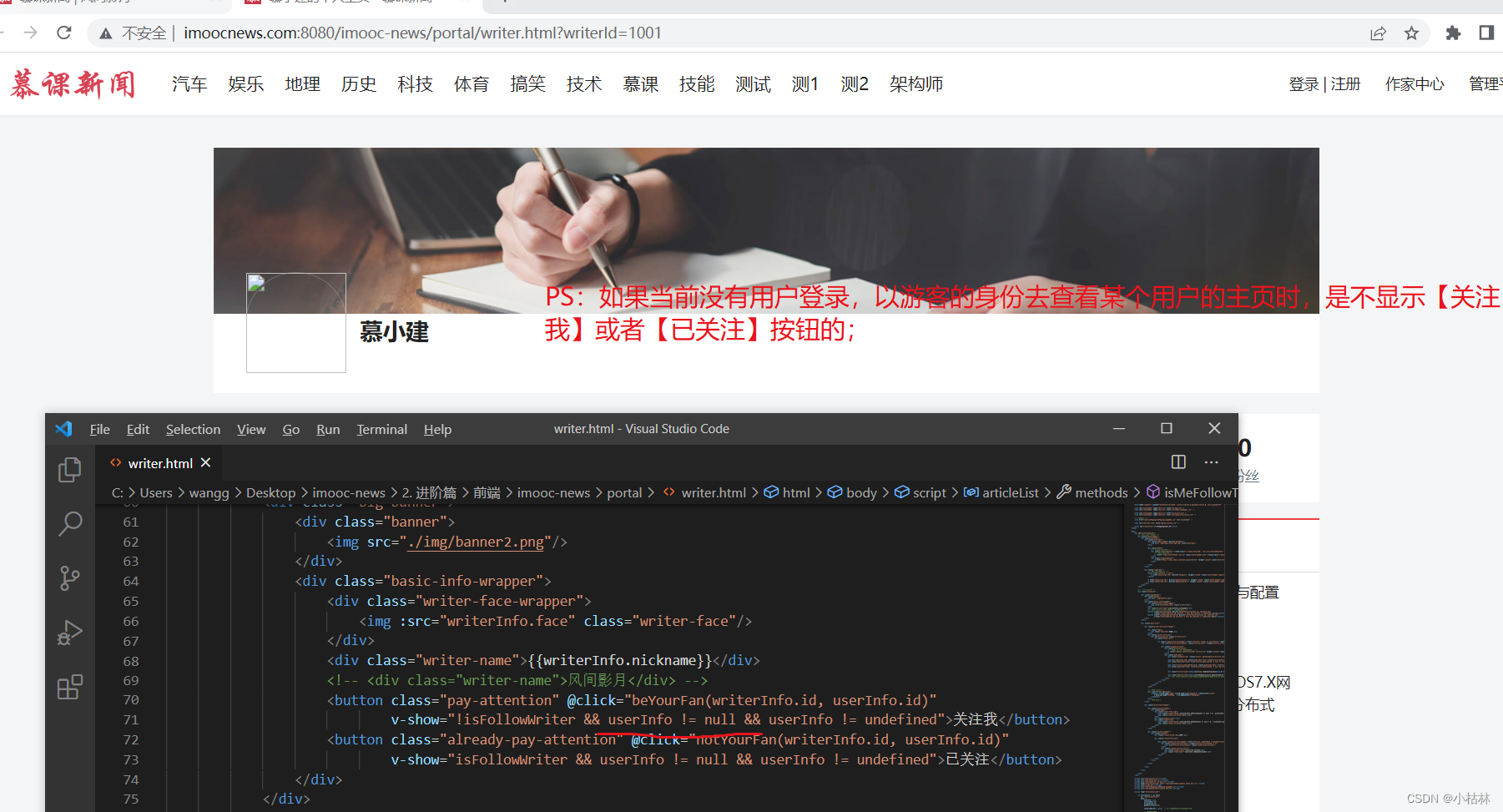This screenshot has width=1503, height=812.
Task: Open the 技能 news category
Action: coord(697,84)
